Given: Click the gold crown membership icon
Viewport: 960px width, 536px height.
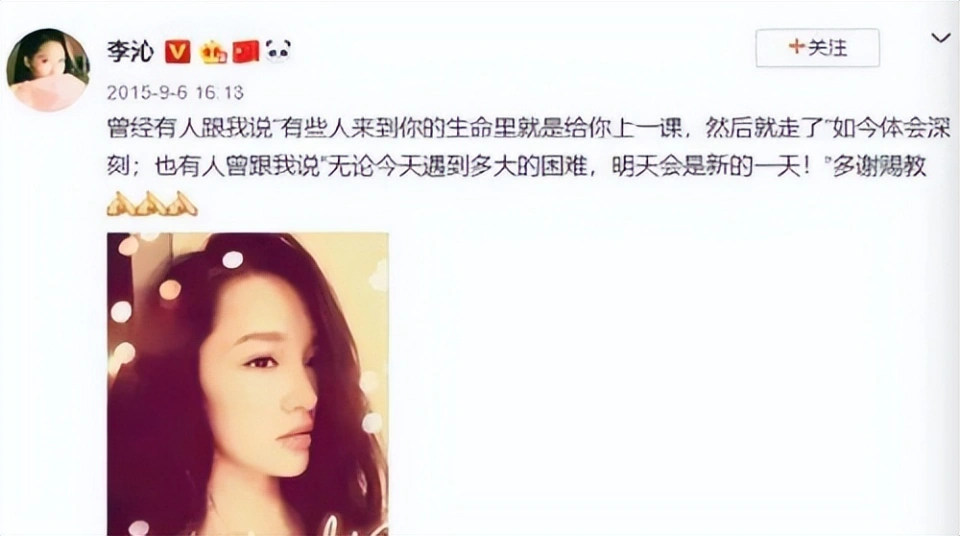Looking at the screenshot, I should 213,51.
